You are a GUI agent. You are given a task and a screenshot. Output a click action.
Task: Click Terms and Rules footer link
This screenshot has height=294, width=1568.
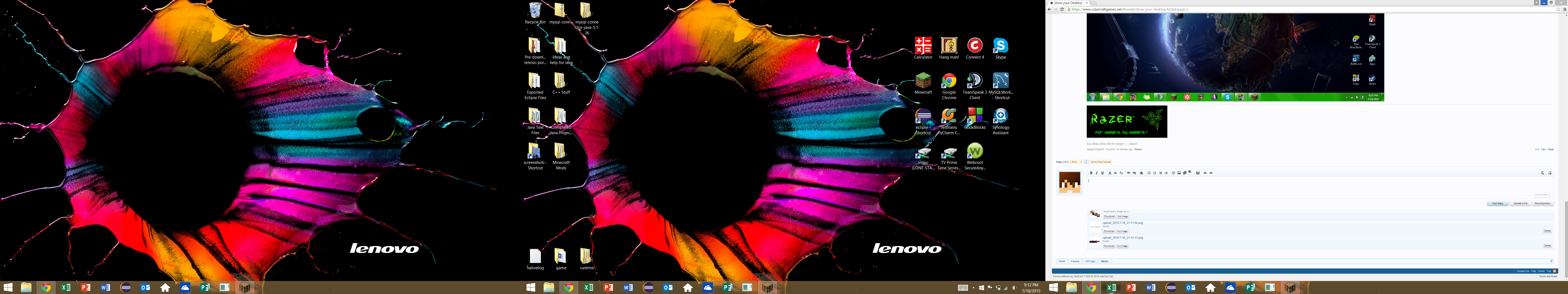coord(1548,276)
